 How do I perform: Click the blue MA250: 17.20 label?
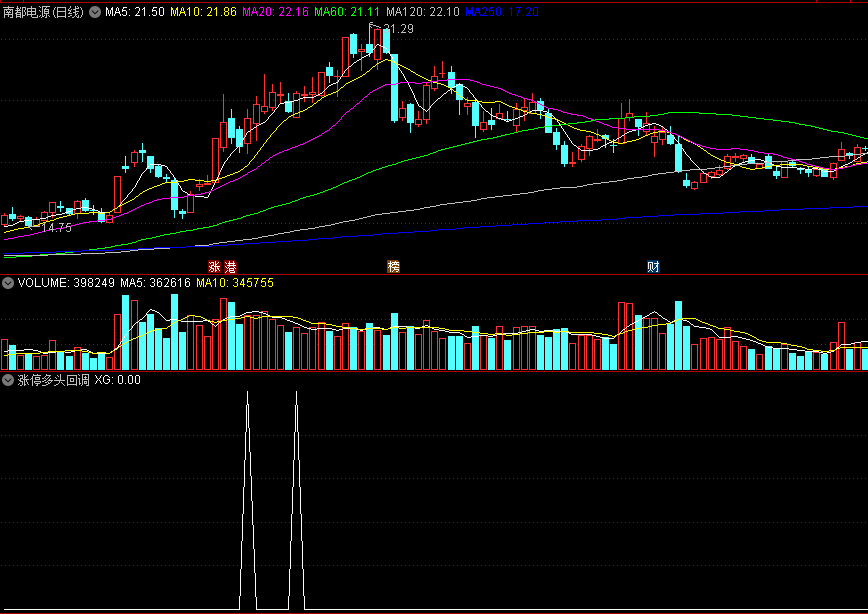[x=502, y=12]
